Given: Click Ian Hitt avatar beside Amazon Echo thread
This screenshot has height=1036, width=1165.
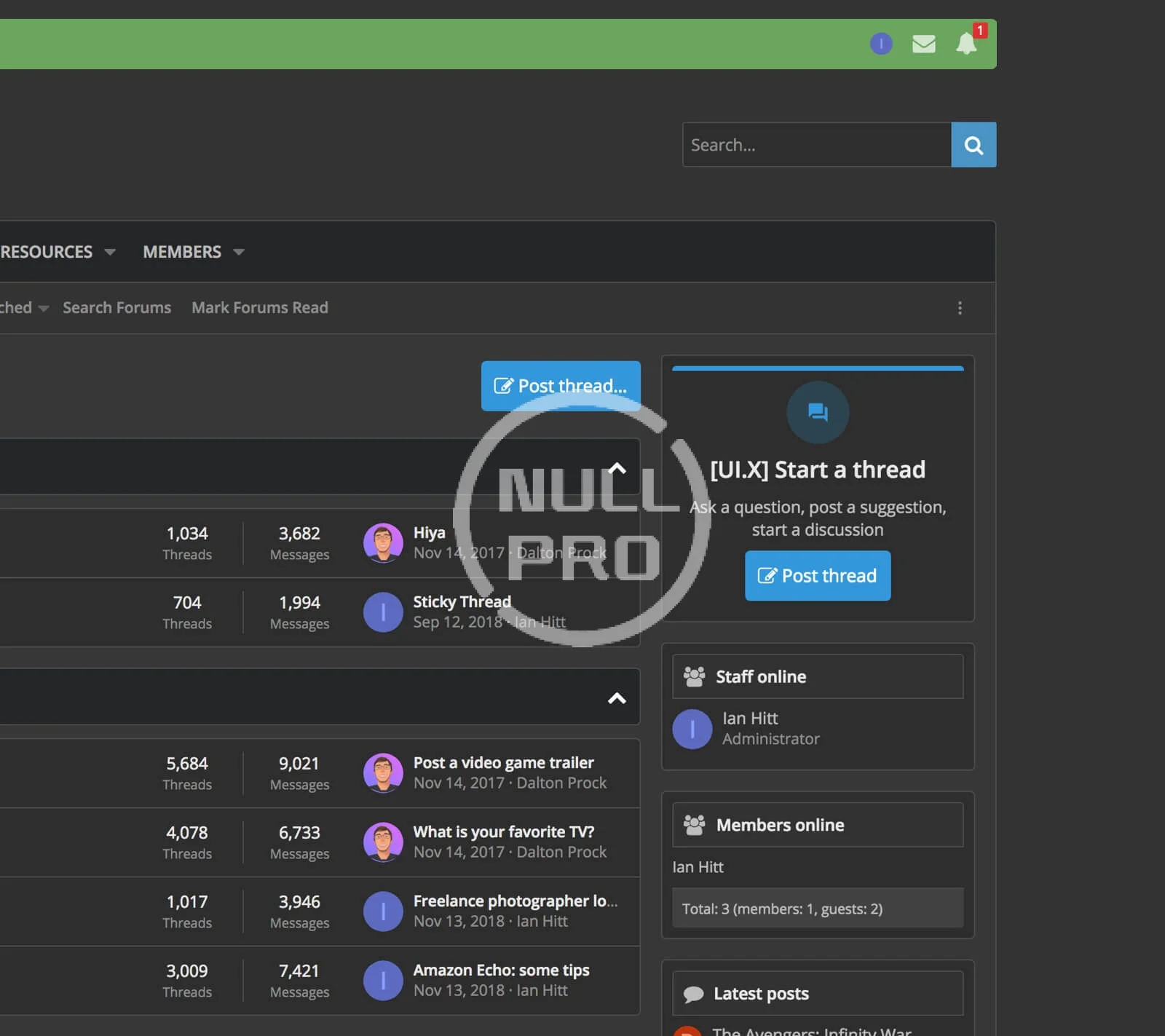Looking at the screenshot, I should [383, 981].
